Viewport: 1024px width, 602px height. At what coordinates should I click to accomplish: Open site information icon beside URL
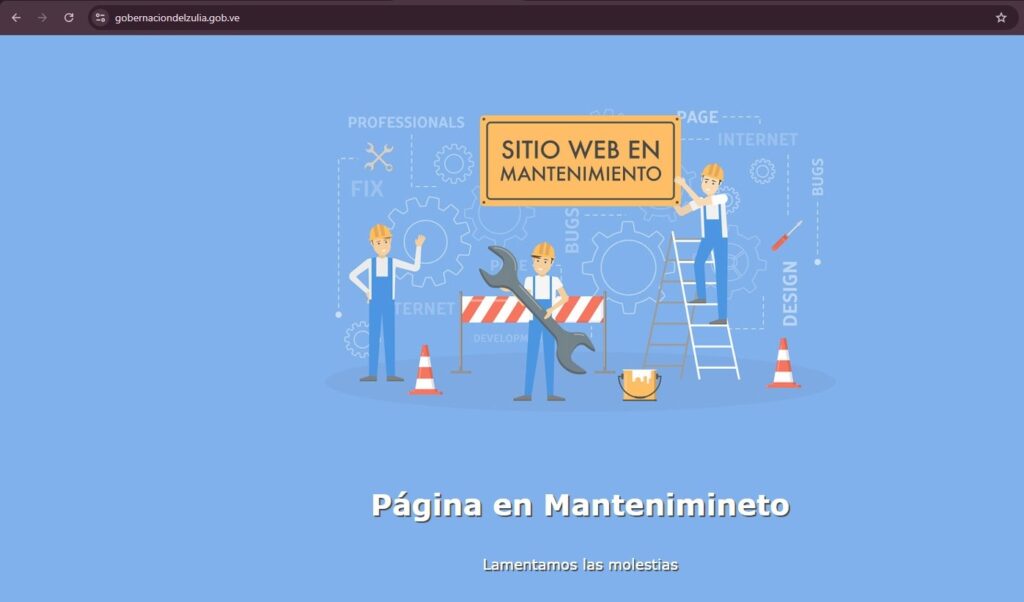tap(100, 17)
